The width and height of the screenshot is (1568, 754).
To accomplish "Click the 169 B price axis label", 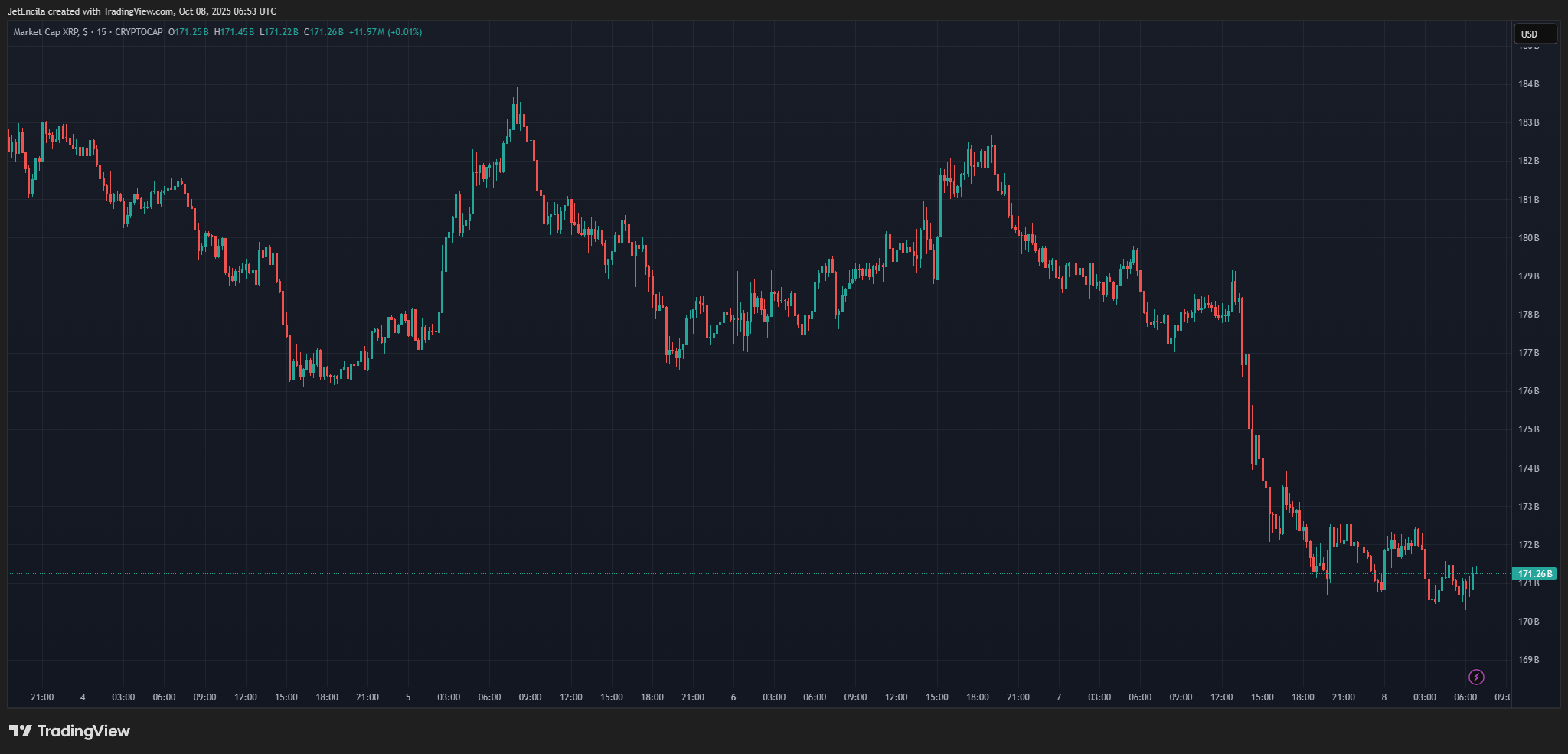I will click(1528, 660).
